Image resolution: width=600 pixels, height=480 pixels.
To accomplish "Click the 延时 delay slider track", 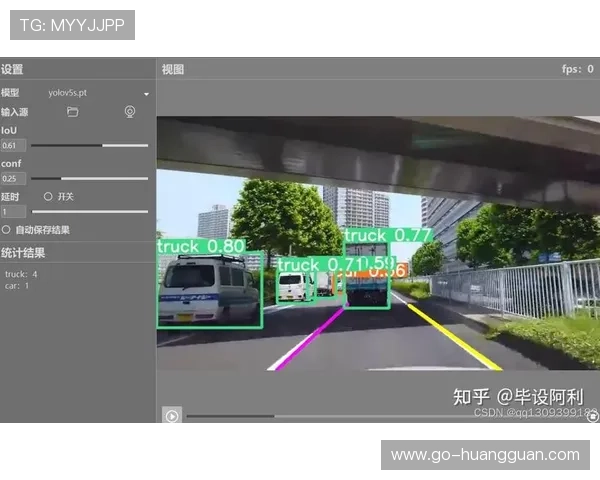I will (90, 211).
